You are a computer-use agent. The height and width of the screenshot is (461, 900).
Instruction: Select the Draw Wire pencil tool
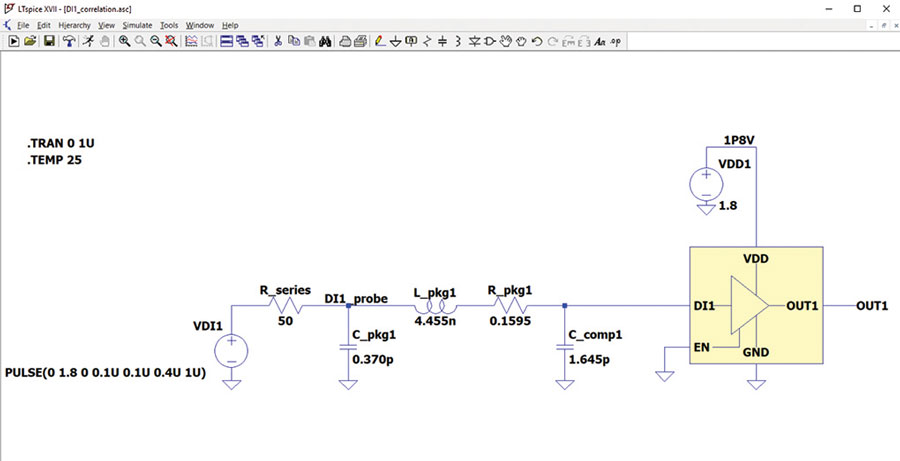tap(379, 41)
